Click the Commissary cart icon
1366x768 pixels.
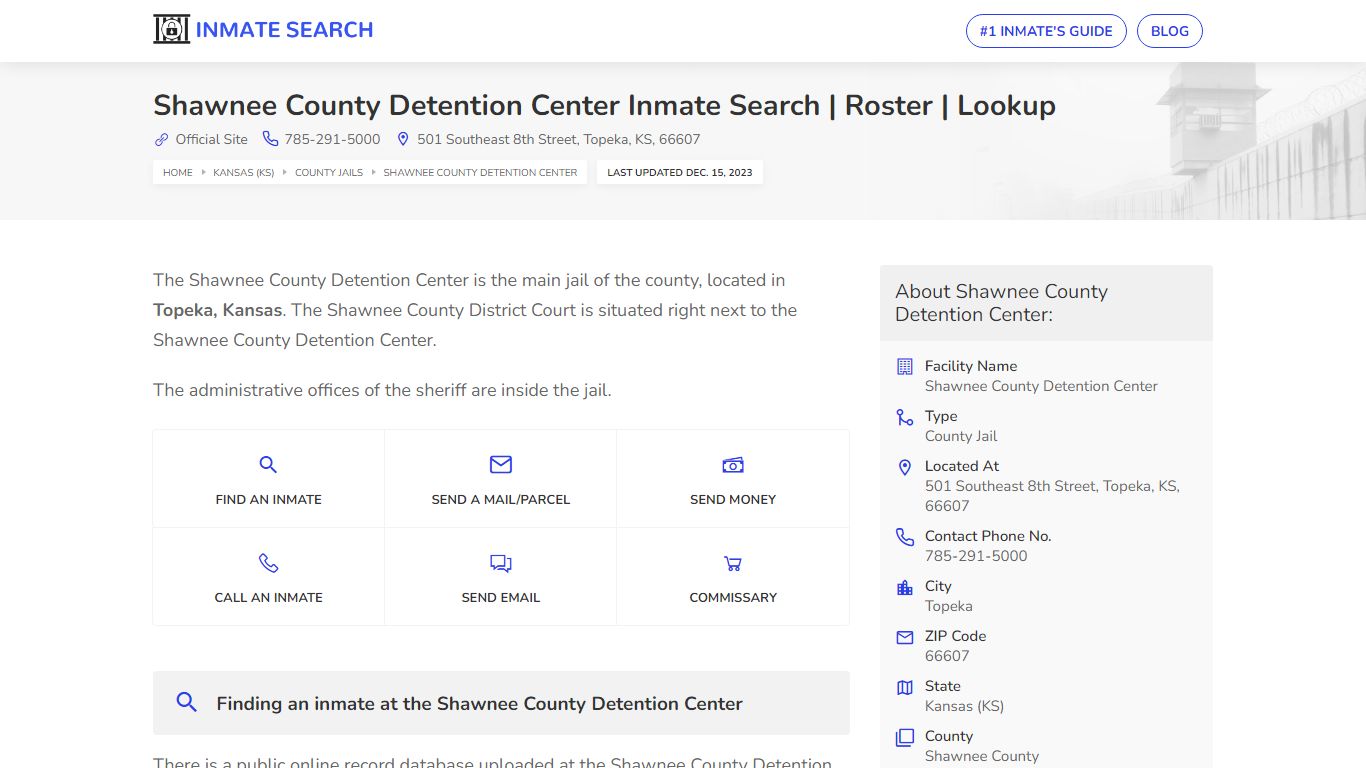(733, 563)
